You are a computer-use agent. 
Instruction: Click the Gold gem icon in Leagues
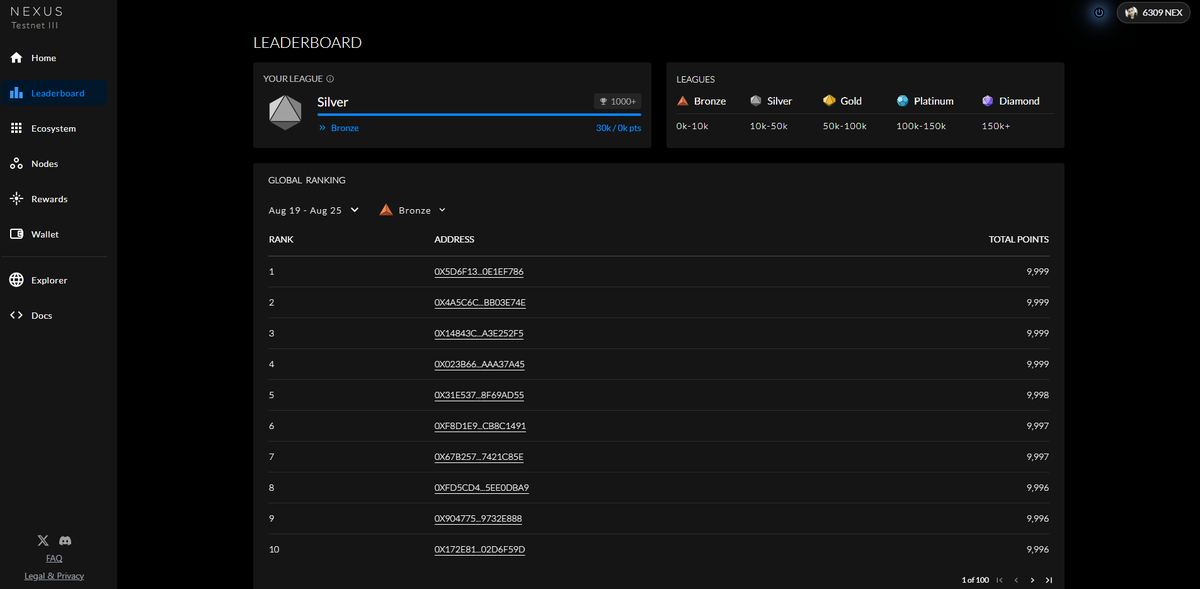click(x=829, y=101)
